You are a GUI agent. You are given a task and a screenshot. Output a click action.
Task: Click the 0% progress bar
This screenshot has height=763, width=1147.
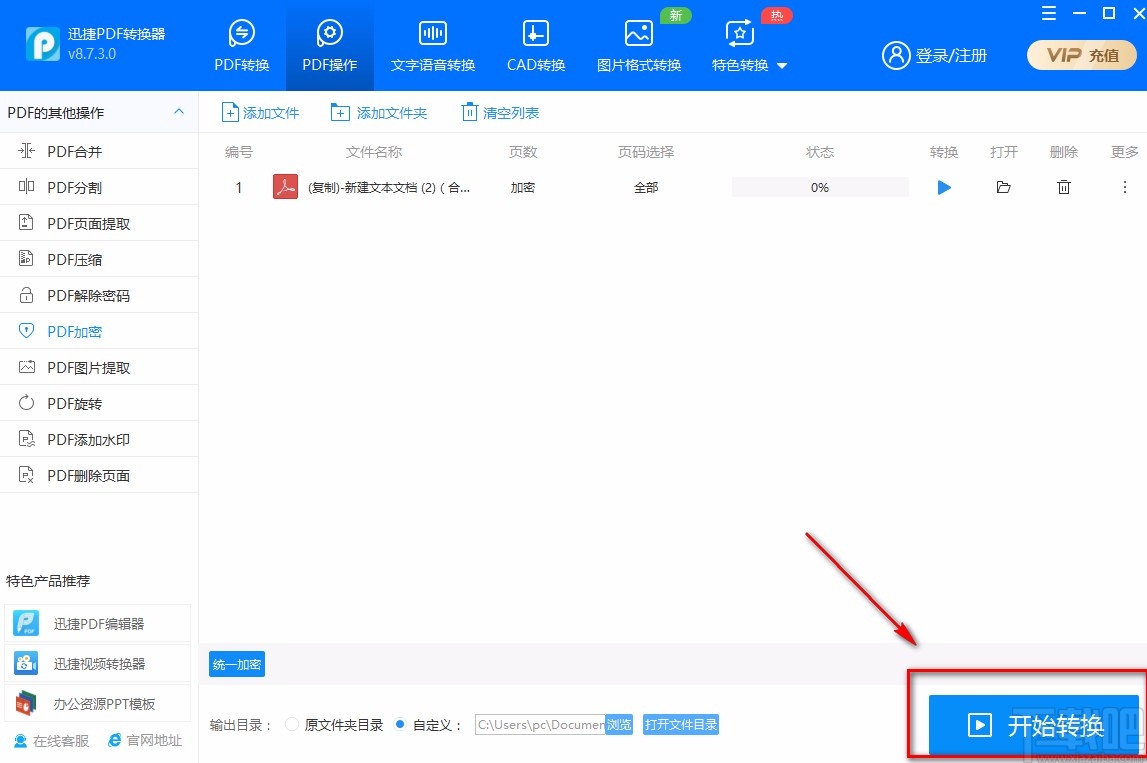tap(820, 187)
